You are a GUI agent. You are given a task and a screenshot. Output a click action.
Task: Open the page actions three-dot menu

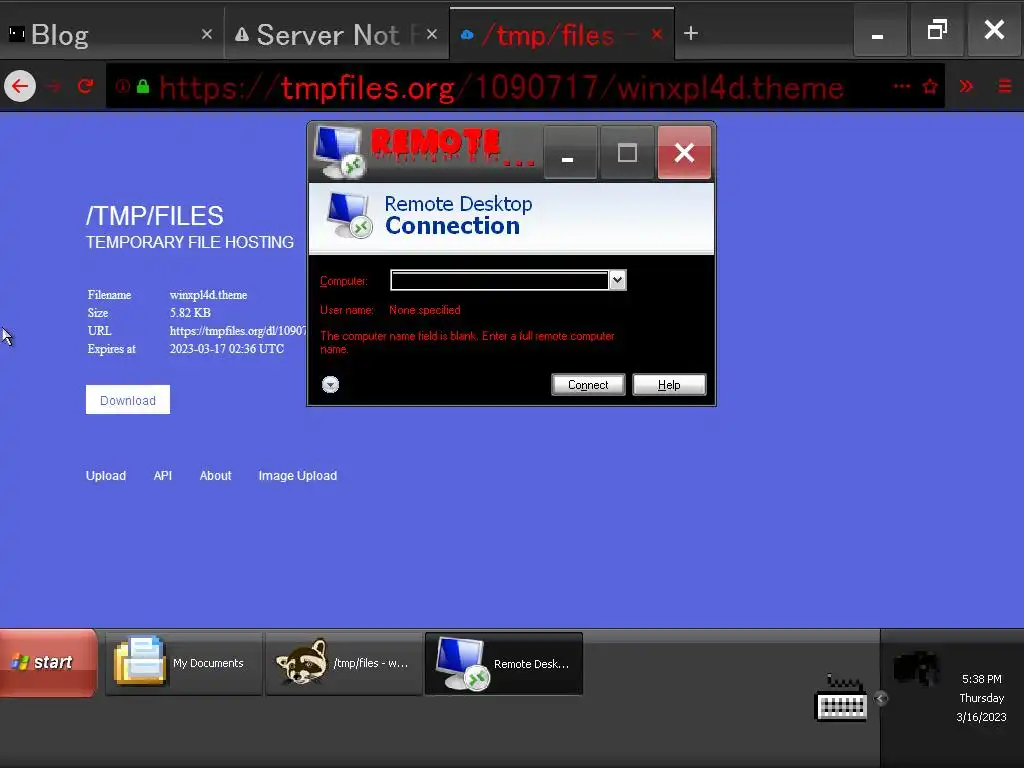pos(902,86)
